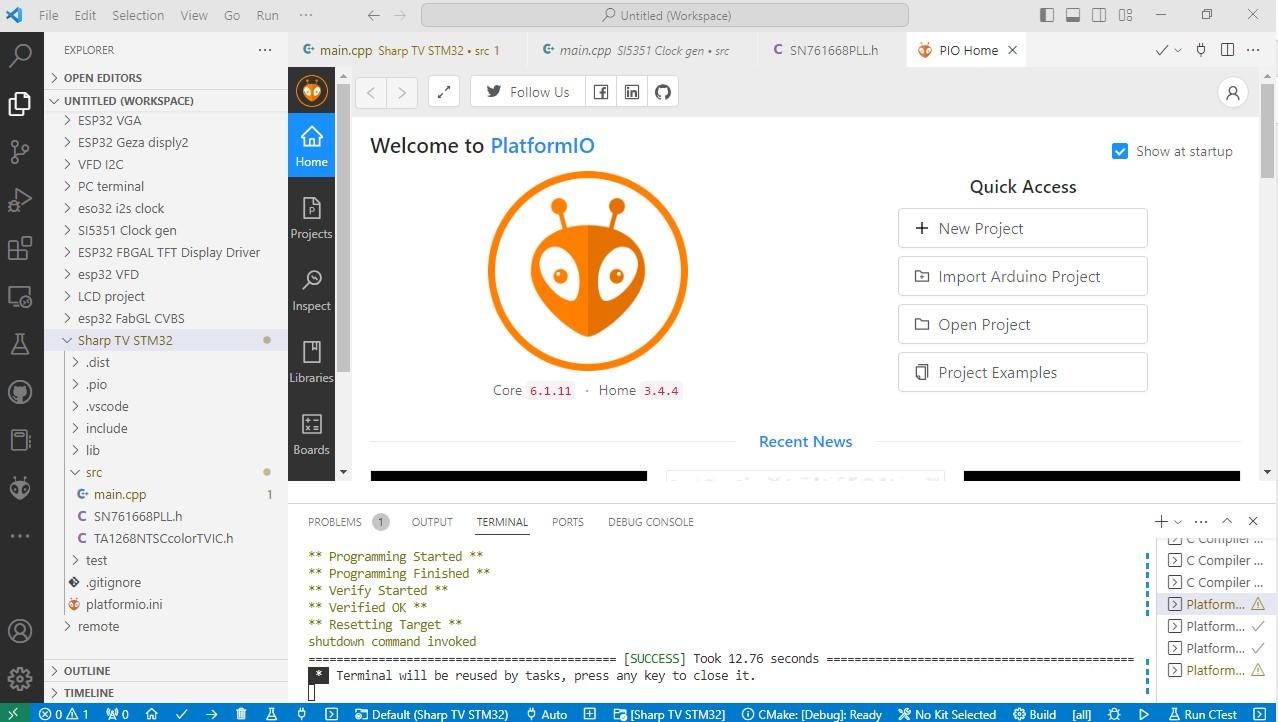The width and height of the screenshot is (1278, 722).
Task: Switch to the OUTPUT panel tab
Action: (x=431, y=521)
